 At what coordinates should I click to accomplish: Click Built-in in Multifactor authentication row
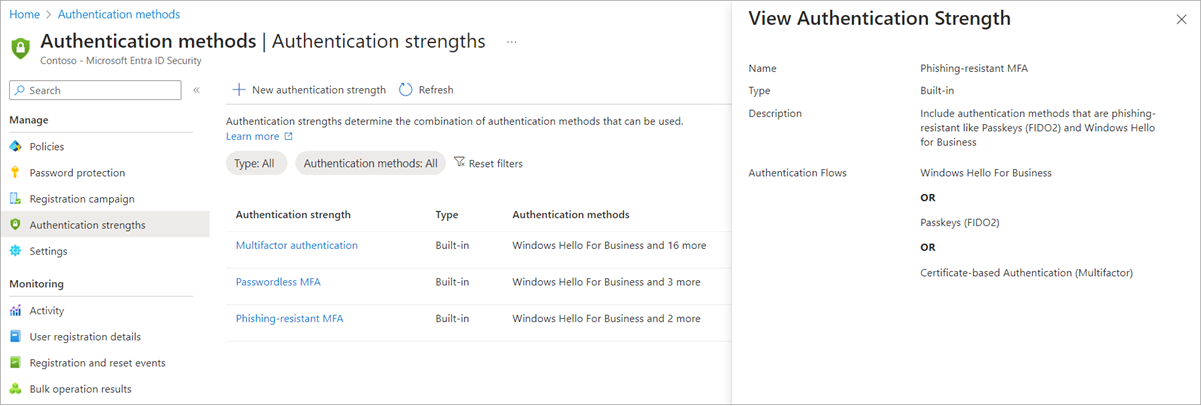[453, 245]
